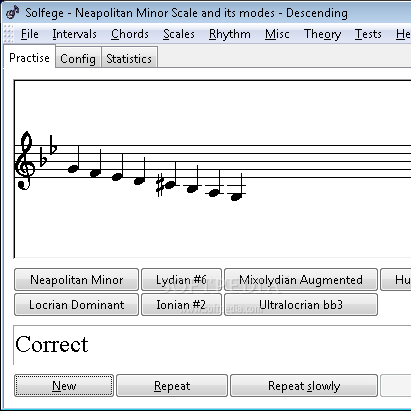The width and height of the screenshot is (411, 411).
Task: Click the Solfege app icon in title bar
Action: 13,13
